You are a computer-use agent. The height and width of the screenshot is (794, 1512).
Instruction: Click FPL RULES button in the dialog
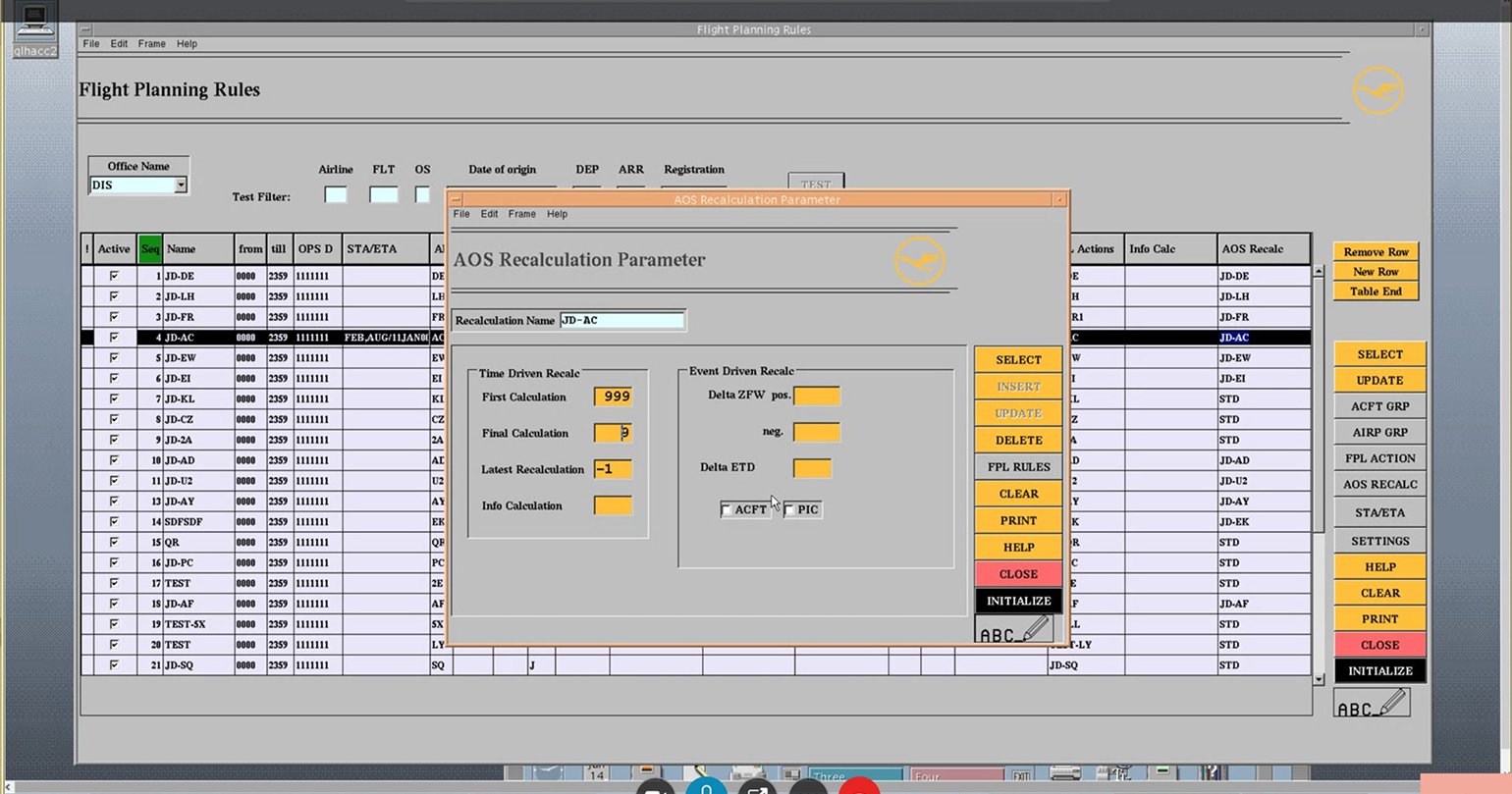(1018, 467)
